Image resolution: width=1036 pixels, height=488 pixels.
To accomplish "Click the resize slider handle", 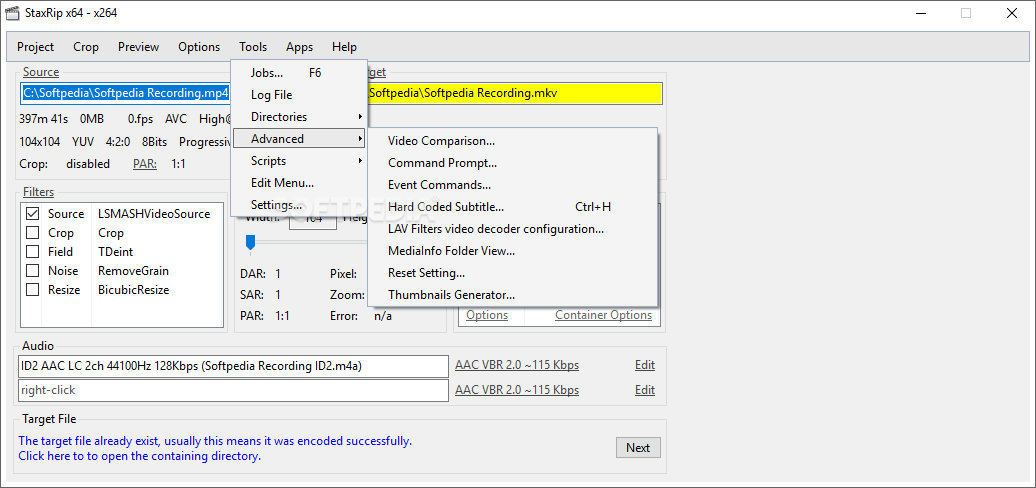I will pyautogui.click(x=250, y=244).
